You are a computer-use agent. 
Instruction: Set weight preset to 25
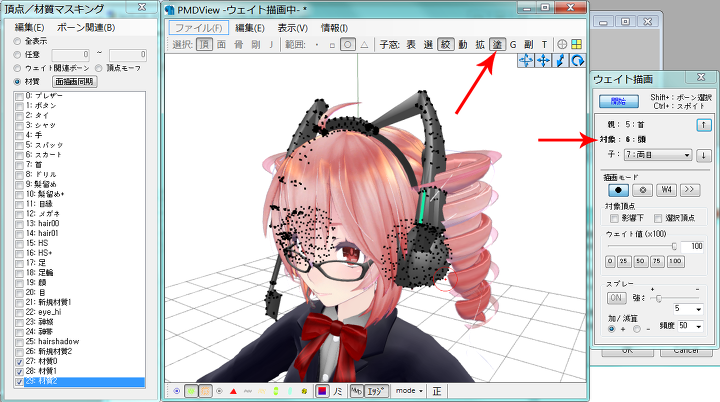click(x=624, y=261)
